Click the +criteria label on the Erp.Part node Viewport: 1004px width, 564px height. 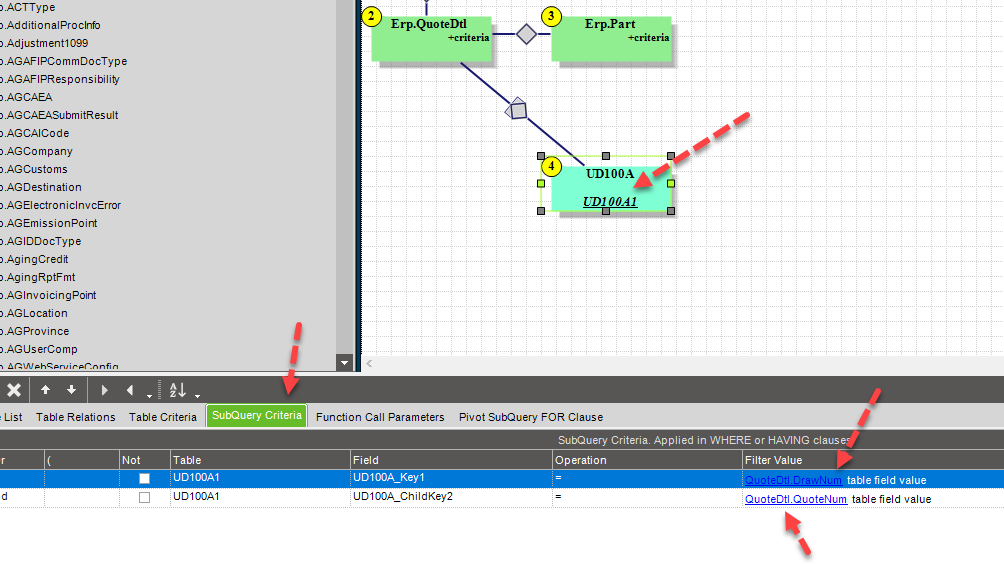[x=648, y=38]
